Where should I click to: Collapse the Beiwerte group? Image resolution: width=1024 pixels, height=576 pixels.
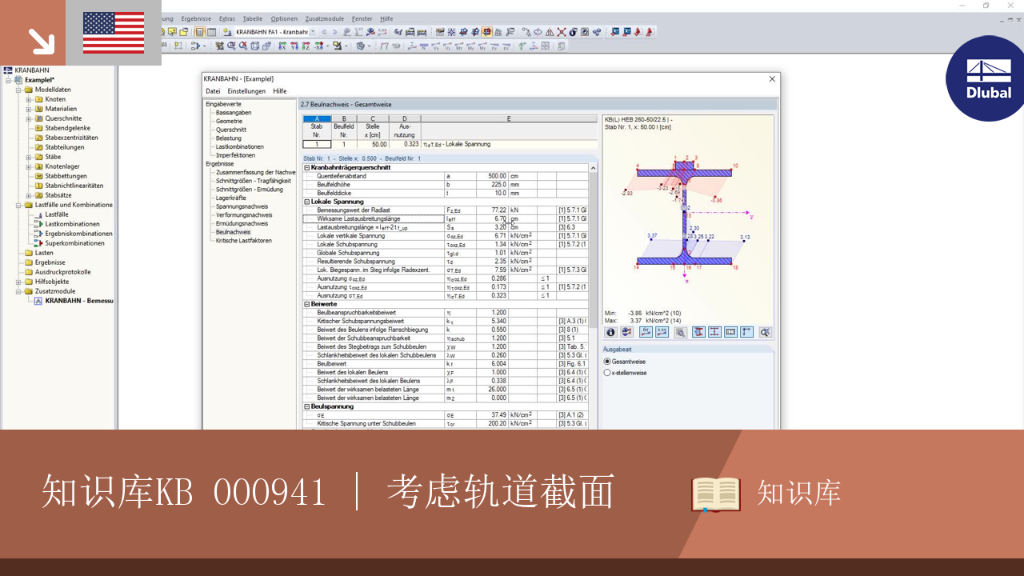point(307,304)
